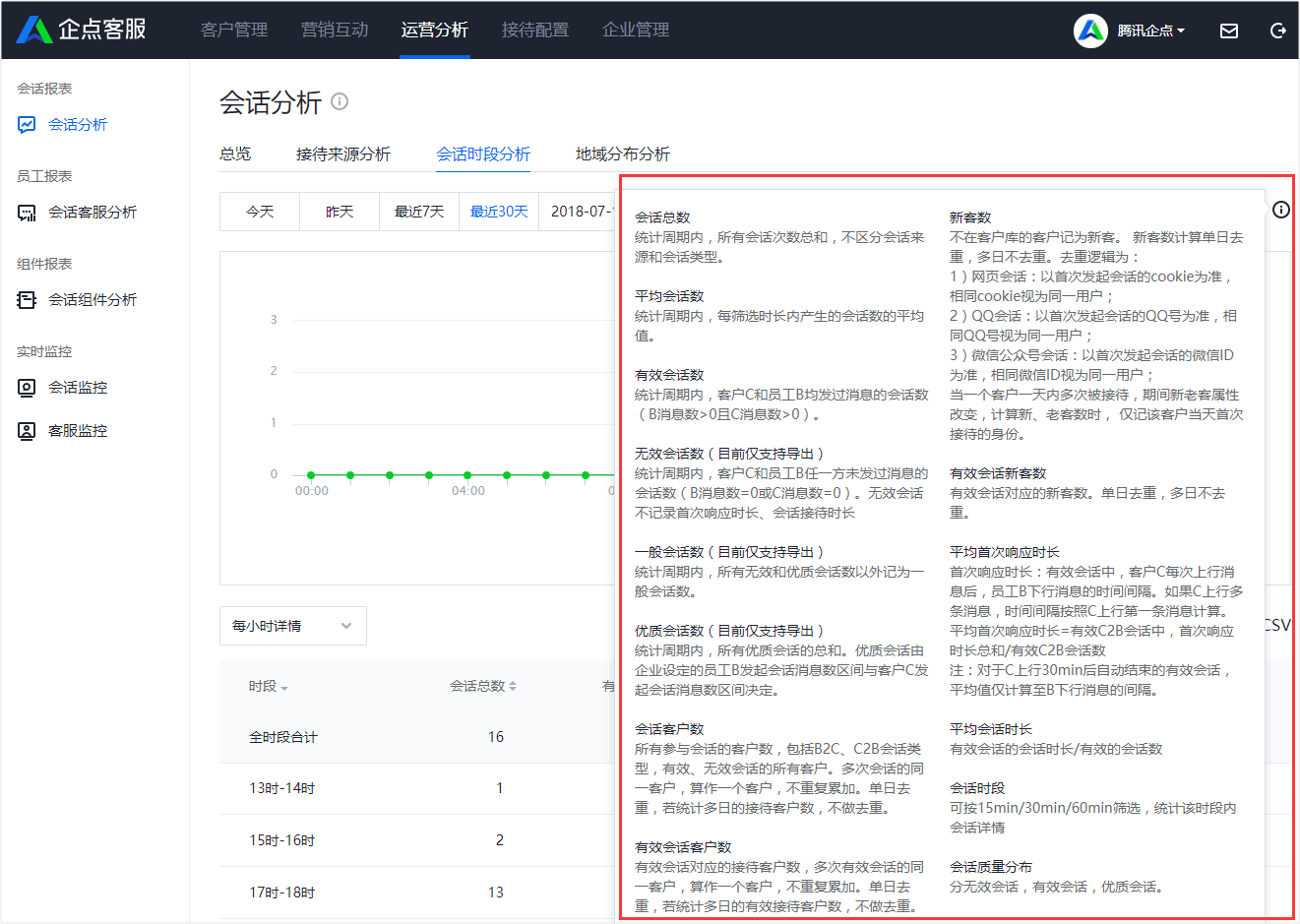Click the logout icon at top right
The image size is (1300, 924).
pyautogui.click(x=1277, y=31)
